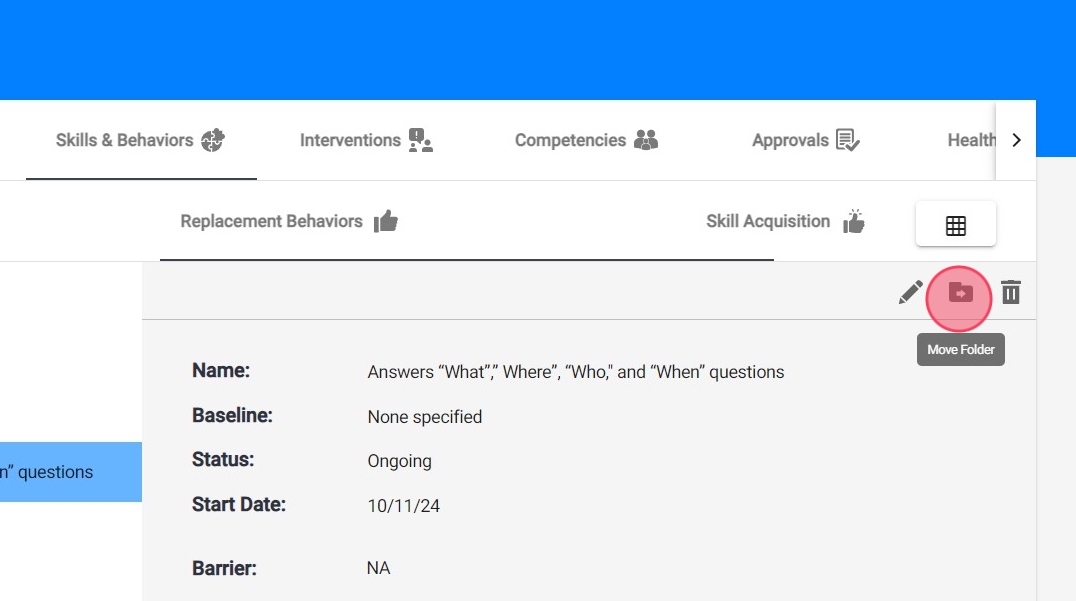1076x601 pixels.
Task: Click the Skill Acquisition thumbs-up icon
Action: 853,222
